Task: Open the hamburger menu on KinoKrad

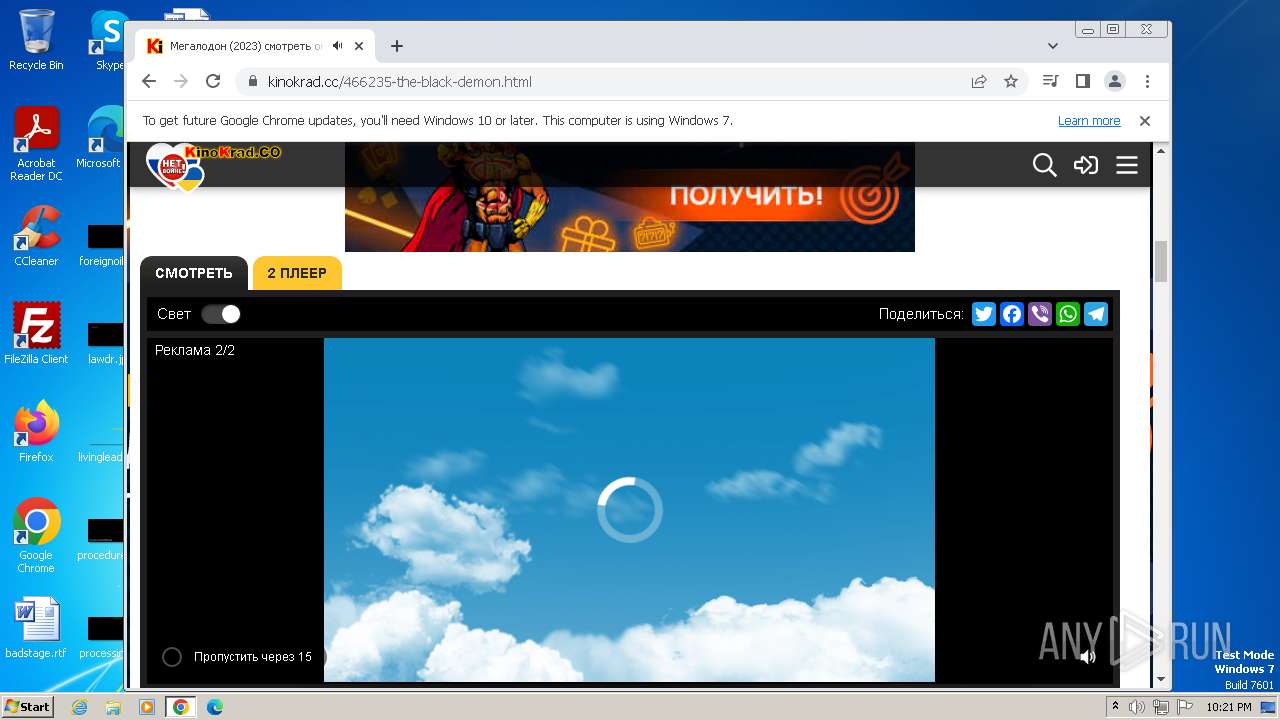Action: coord(1127,165)
